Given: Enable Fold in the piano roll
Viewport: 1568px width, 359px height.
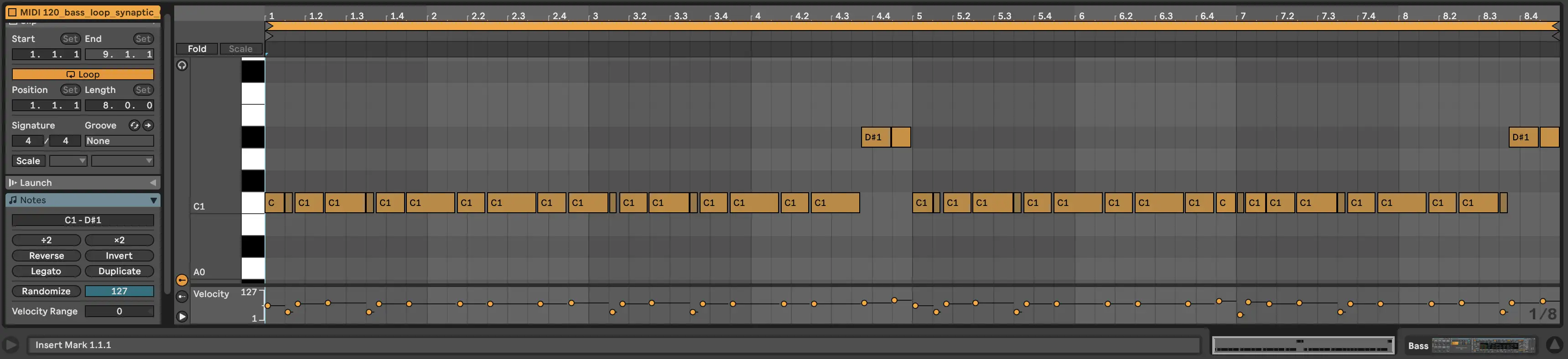Looking at the screenshot, I should [197, 49].
